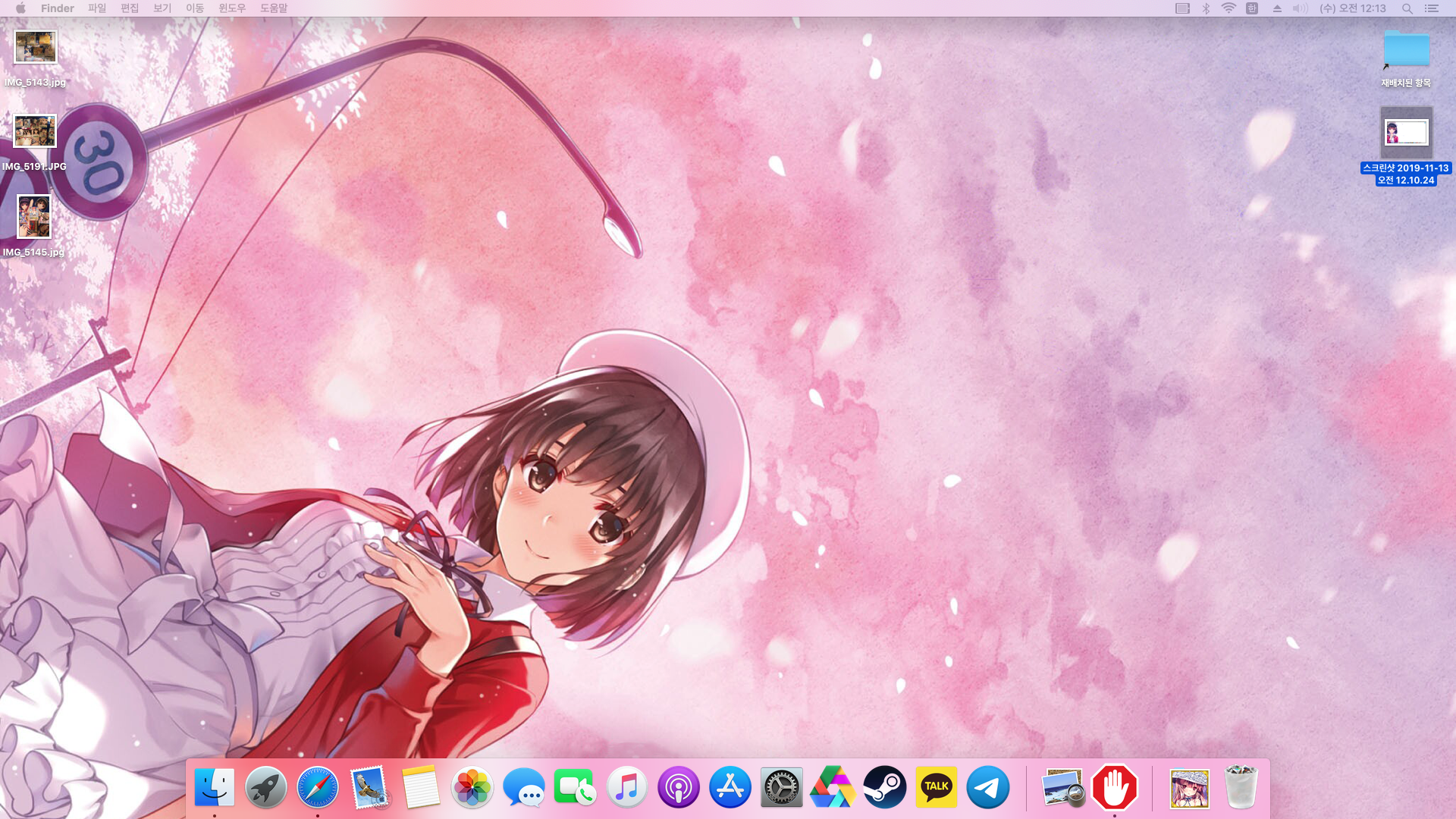Open System Preferences gear in Dock

[x=782, y=787]
